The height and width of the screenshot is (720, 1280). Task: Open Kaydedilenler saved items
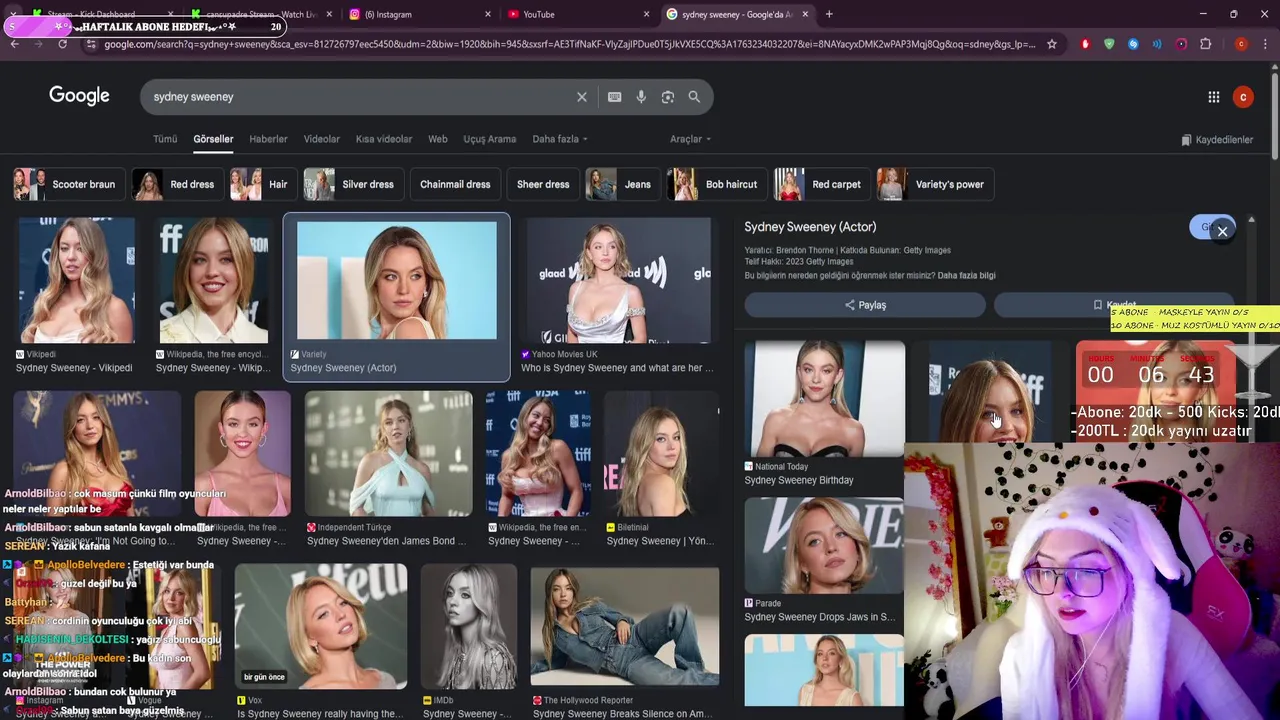[1217, 140]
